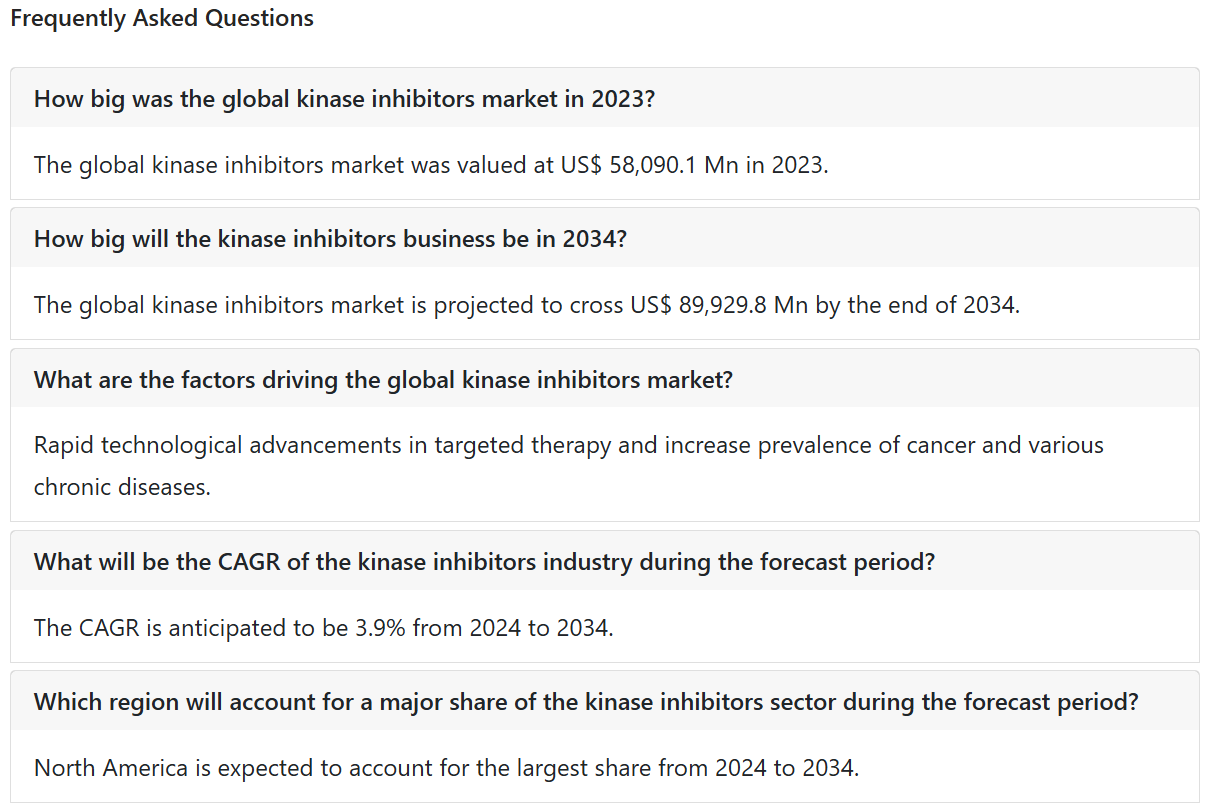Click the US$ 58,090.1 Mn answer text
The width and height of the screenshot is (1209, 807).
[431, 164]
